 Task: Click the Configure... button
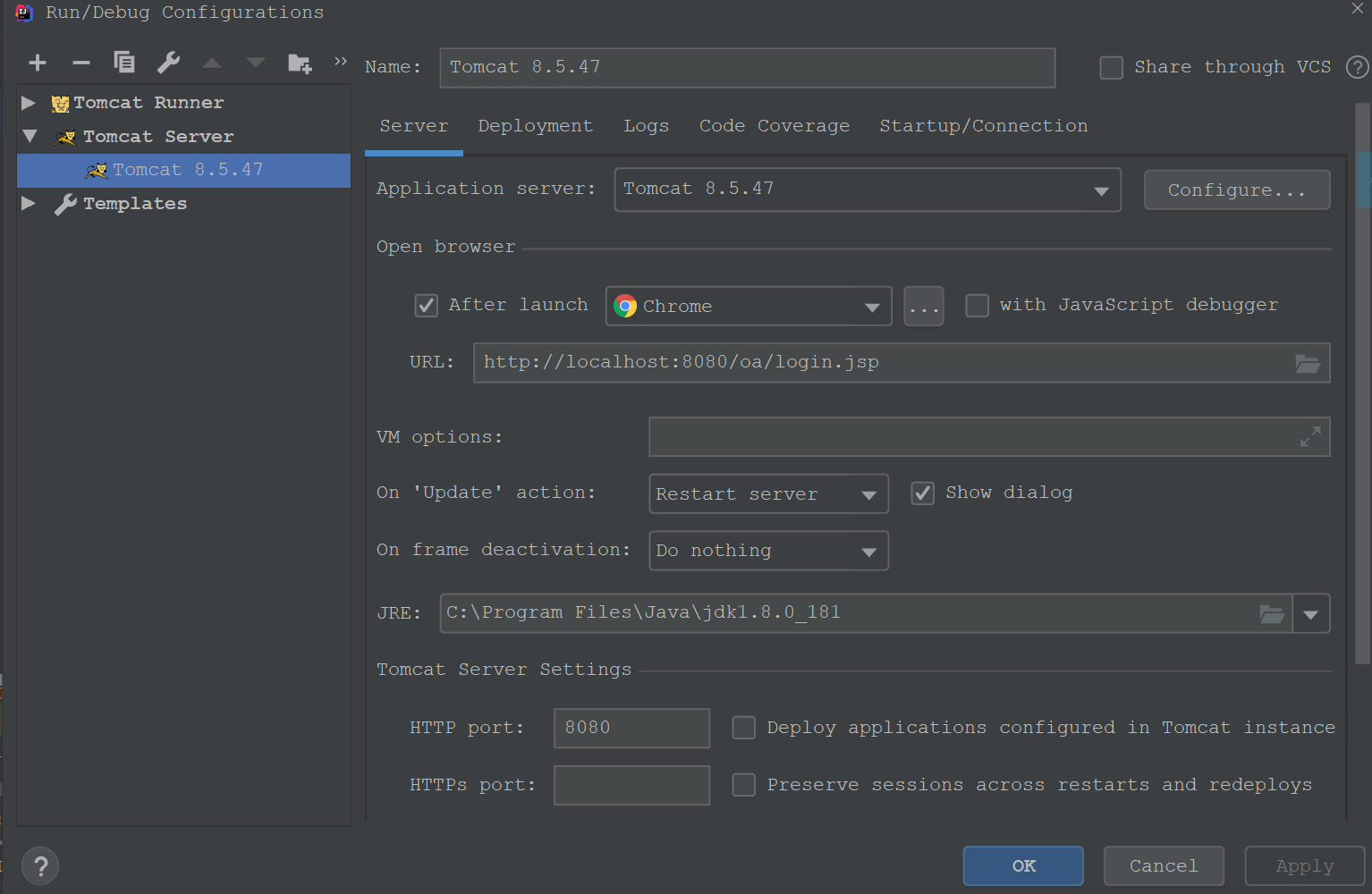pos(1237,190)
